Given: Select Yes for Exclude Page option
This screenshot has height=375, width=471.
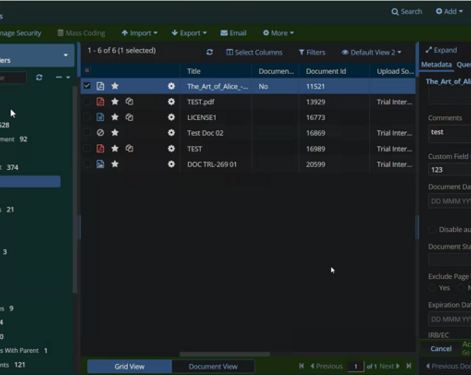Looking at the screenshot, I should coord(432,288).
